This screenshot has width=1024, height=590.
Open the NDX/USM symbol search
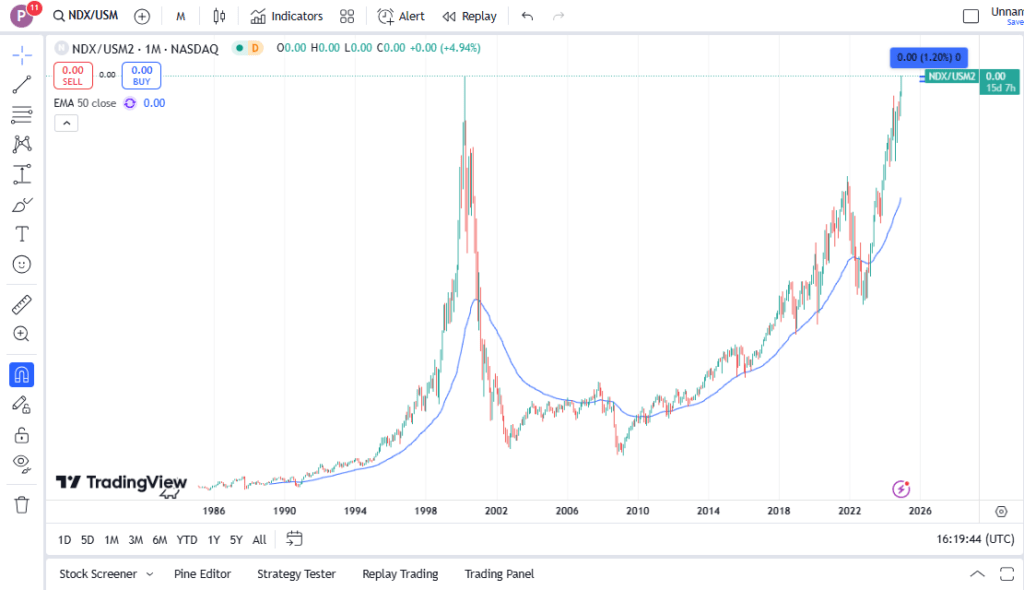click(x=86, y=16)
